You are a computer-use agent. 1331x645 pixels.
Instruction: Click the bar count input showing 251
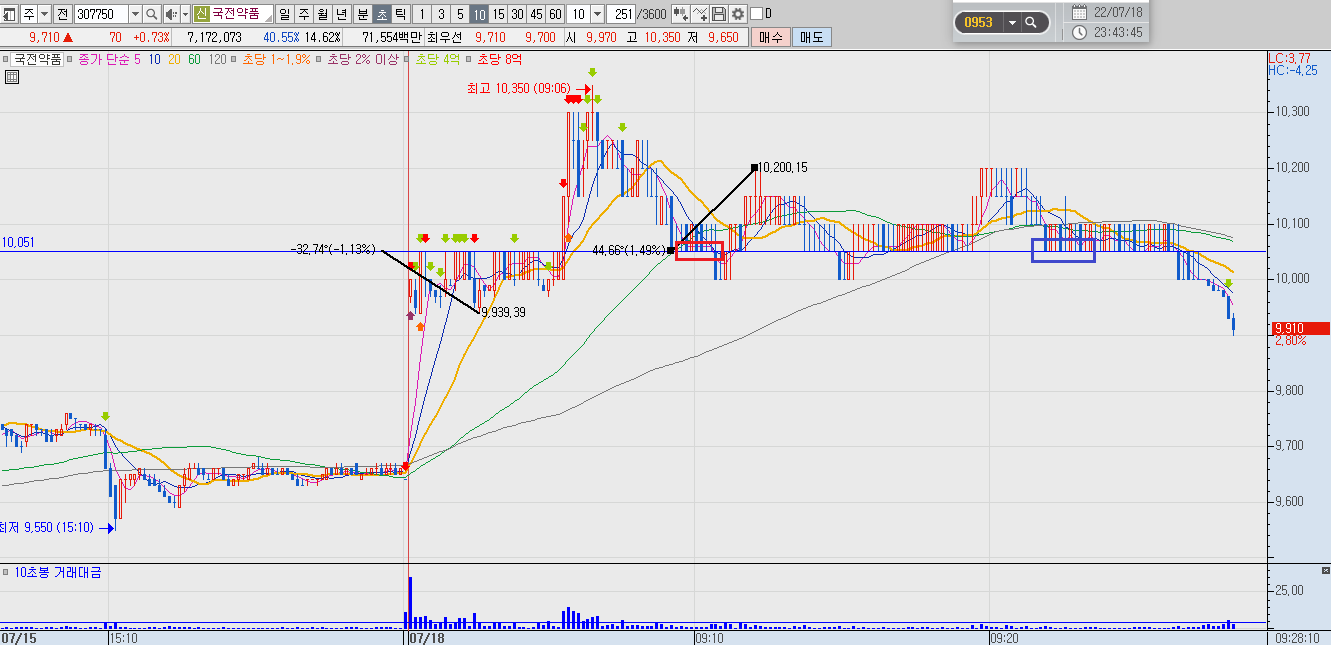621,14
